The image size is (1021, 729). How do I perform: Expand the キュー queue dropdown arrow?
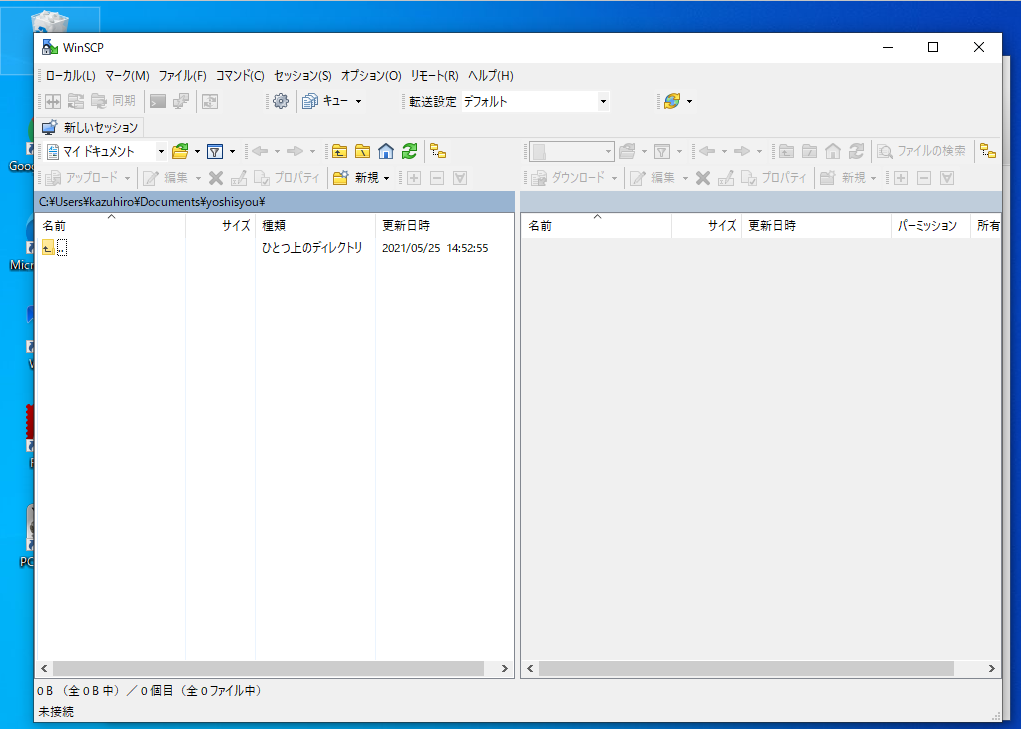click(359, 101)
